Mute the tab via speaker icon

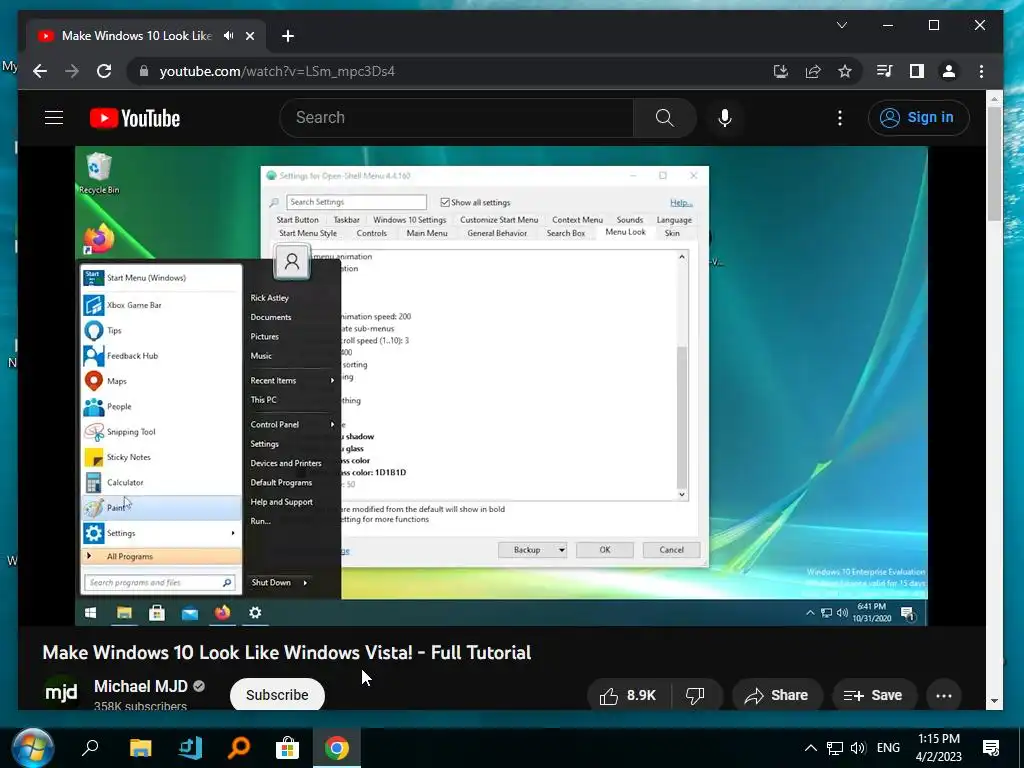click(228, 36)
